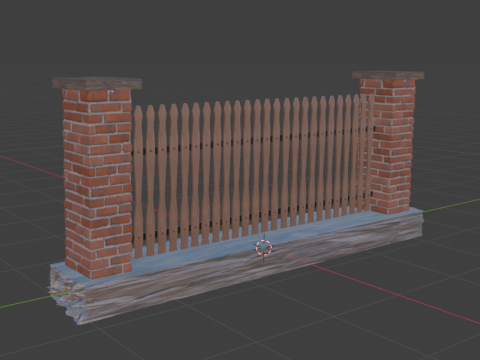
Task: Select the left pillar's wooden cap
Action: coord(97,83)
